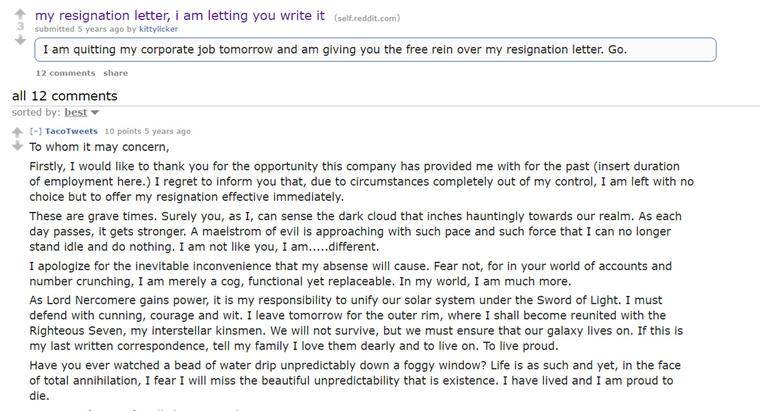Upvote the TacoTweets comment
Screen dimensions: 760x411
tap(17, 132)
